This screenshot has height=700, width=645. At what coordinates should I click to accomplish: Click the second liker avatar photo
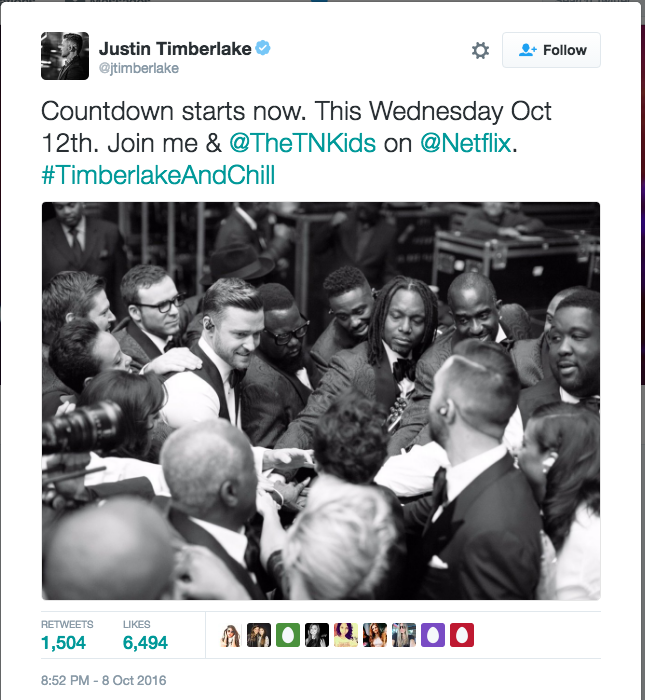click(259, 635)
